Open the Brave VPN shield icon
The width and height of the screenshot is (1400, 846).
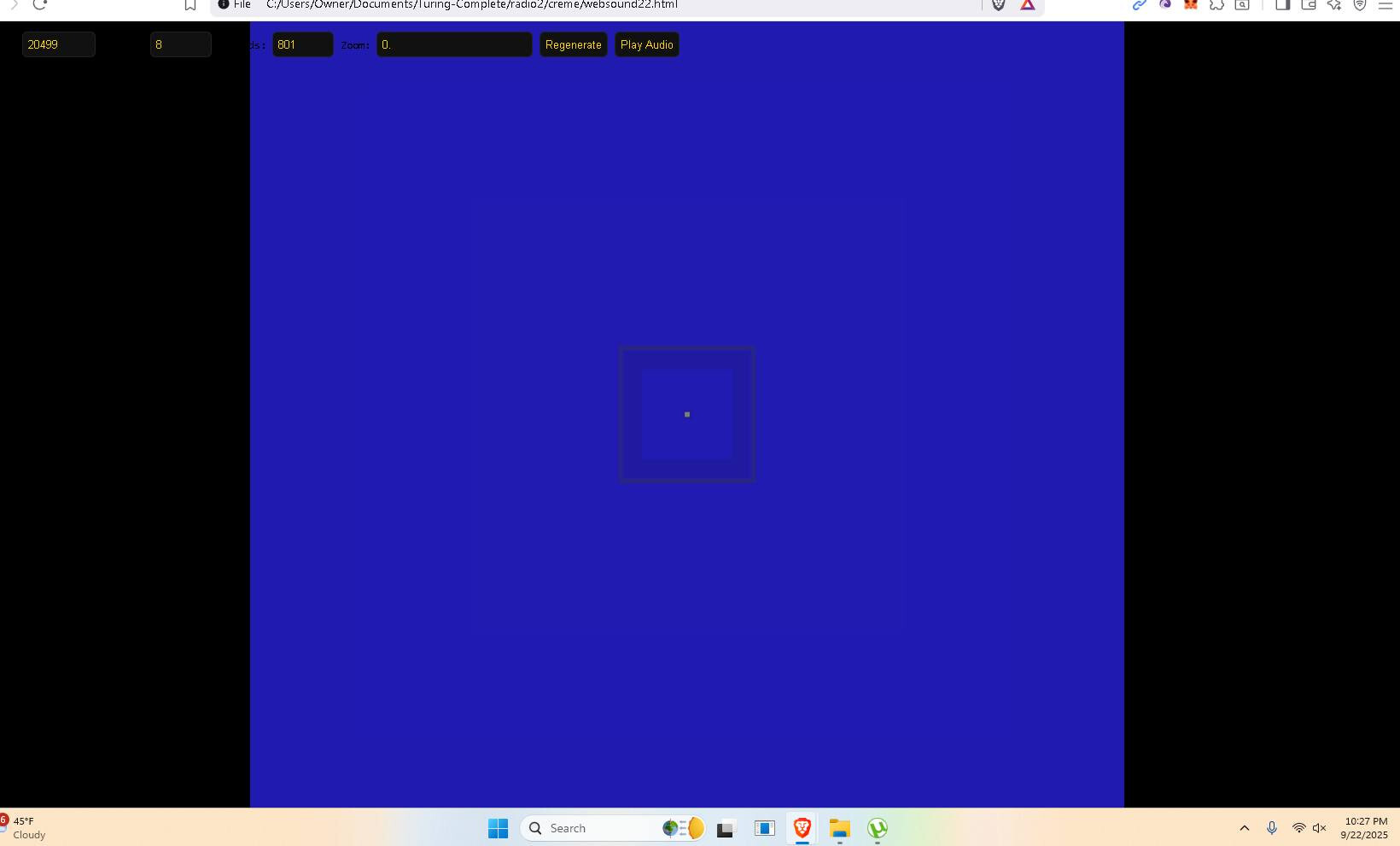point(1360,5)
